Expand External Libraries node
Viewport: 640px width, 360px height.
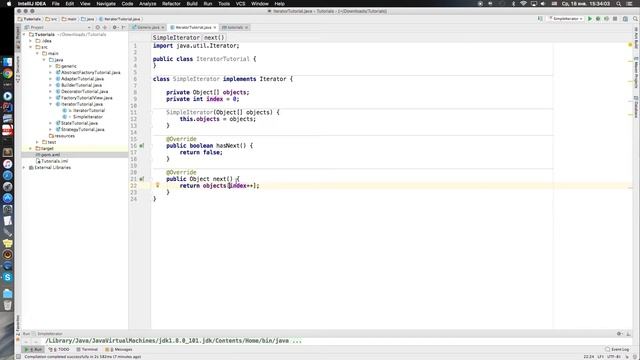(24, 168)
